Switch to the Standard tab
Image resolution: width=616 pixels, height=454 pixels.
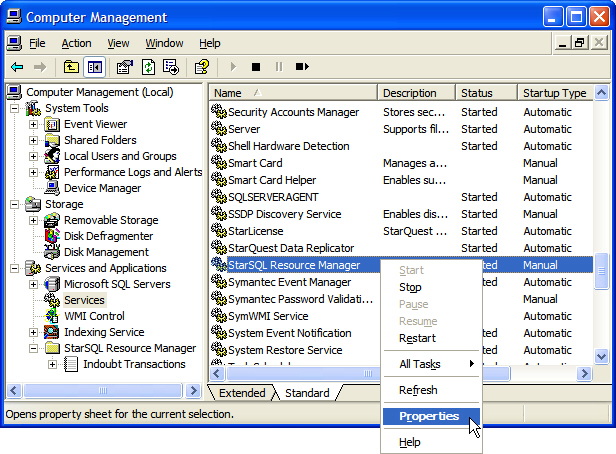click(x=307, y=393)
